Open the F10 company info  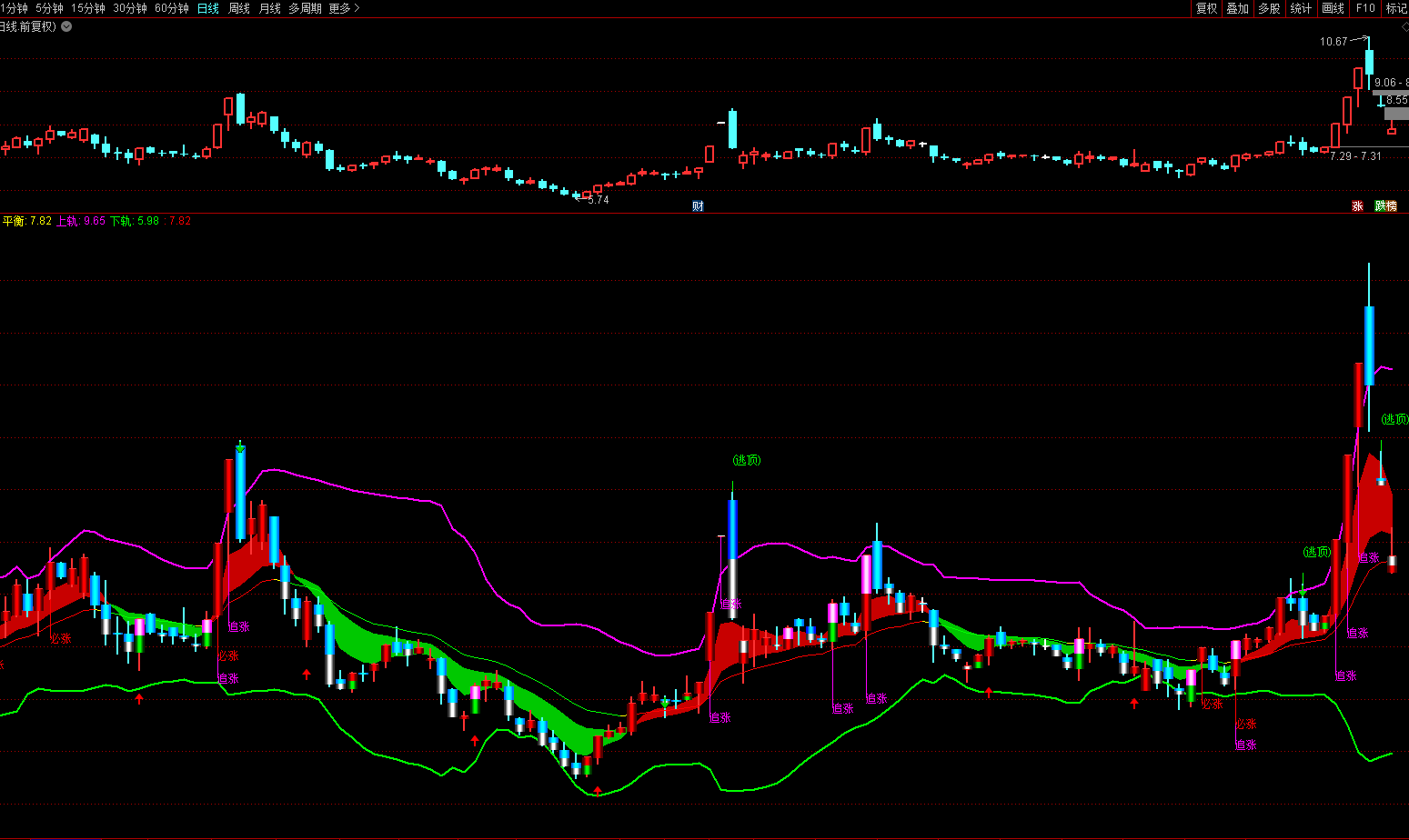pyautogui.click(x=1365, y=8)
